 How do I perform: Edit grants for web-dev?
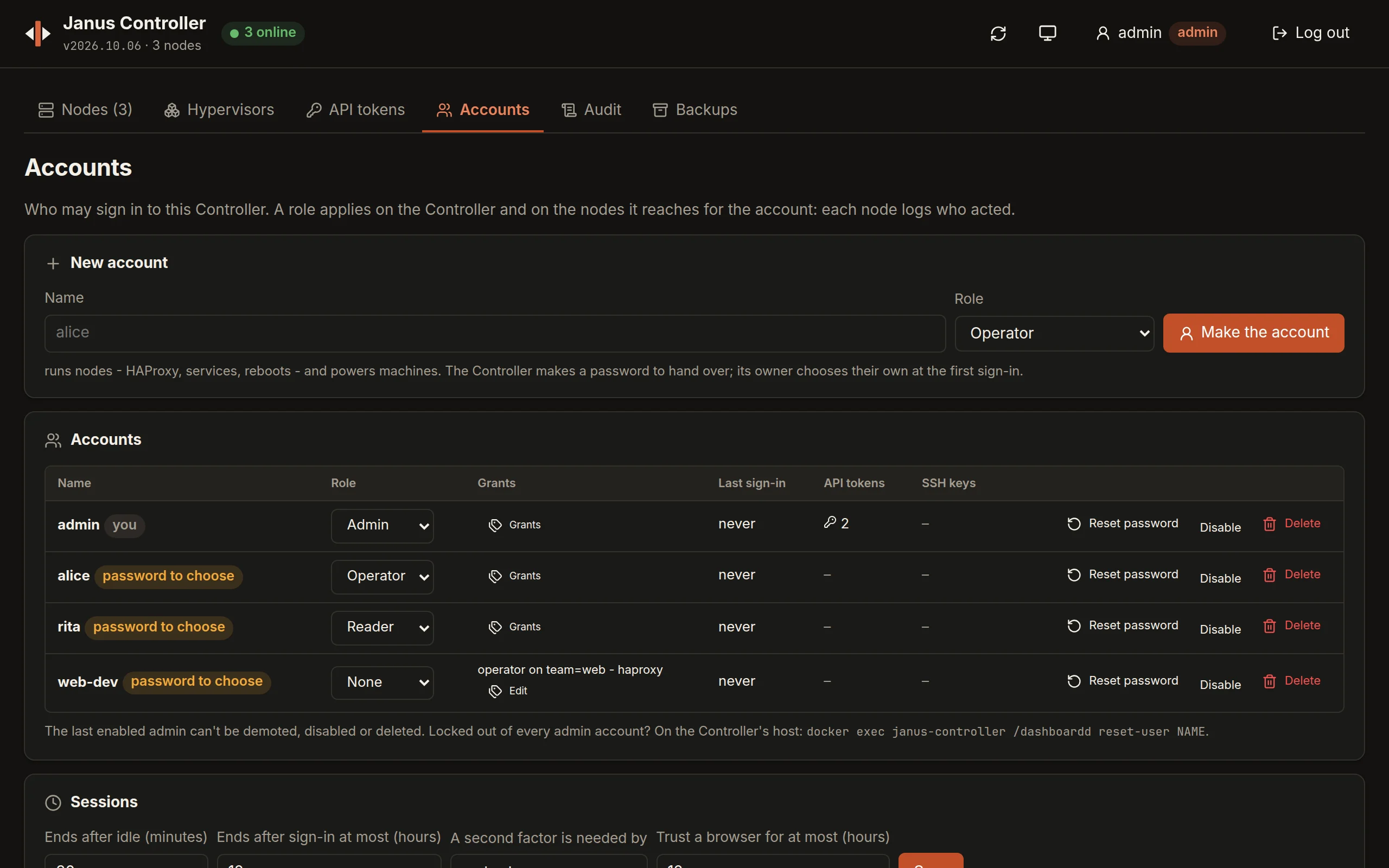(508, 691)
